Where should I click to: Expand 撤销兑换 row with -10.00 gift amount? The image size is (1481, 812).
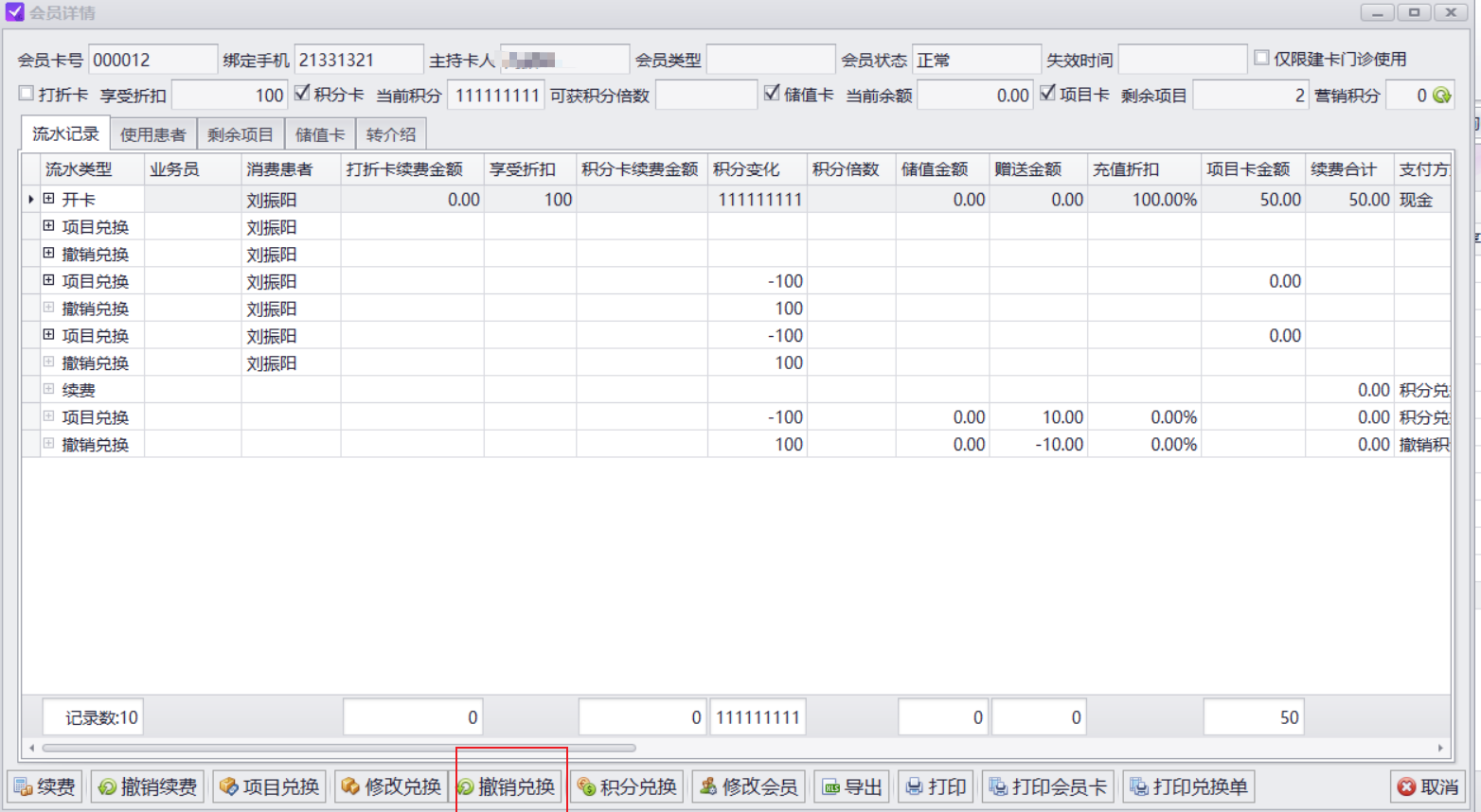pyautogui.click(x=48, y=444)
